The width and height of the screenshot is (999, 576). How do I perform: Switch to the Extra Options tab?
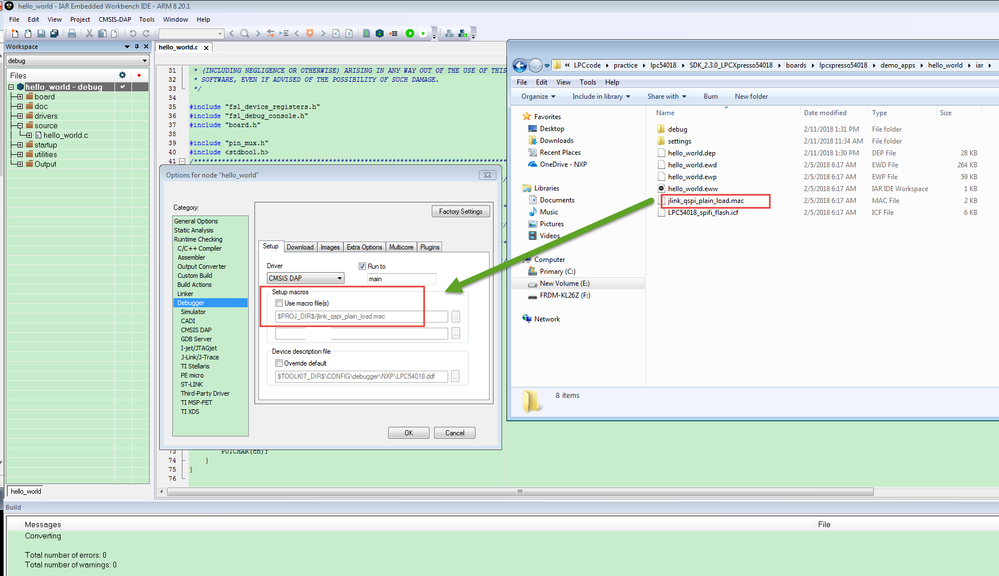pyautogui.click(x=364, y=247)
